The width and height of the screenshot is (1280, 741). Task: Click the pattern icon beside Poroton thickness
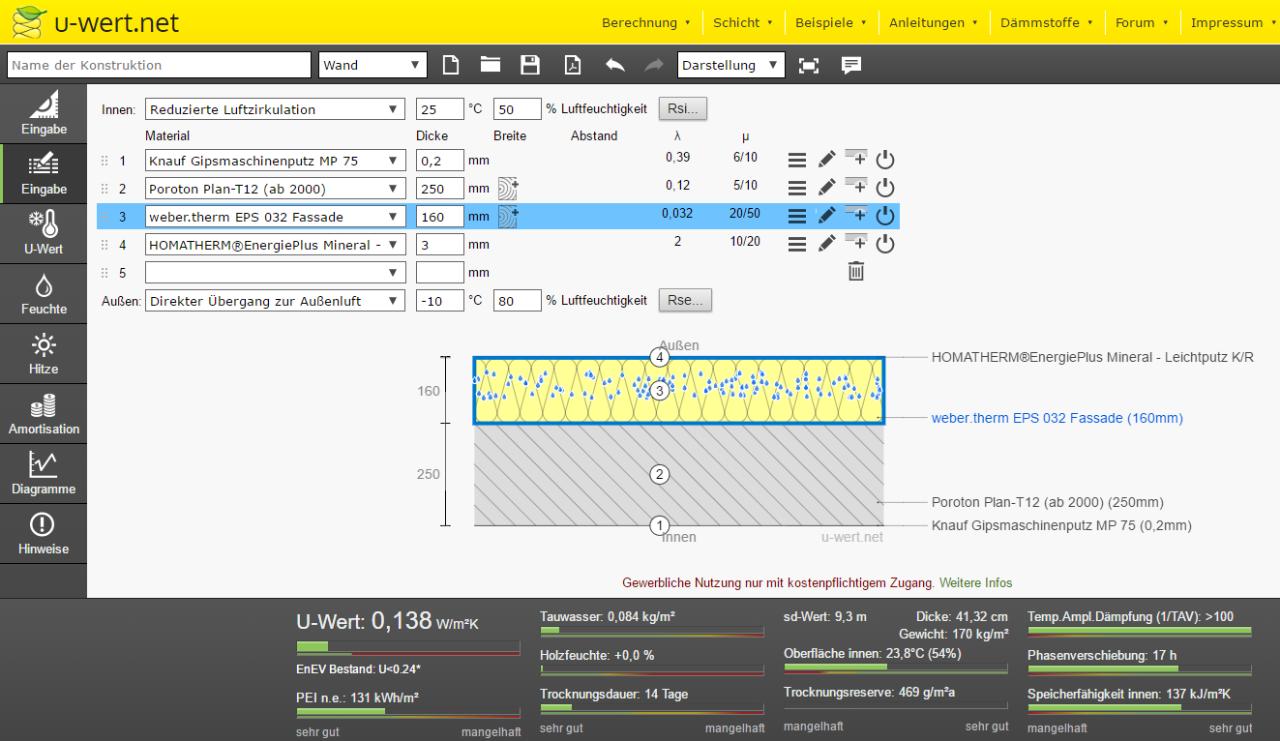tap(508, 188)
